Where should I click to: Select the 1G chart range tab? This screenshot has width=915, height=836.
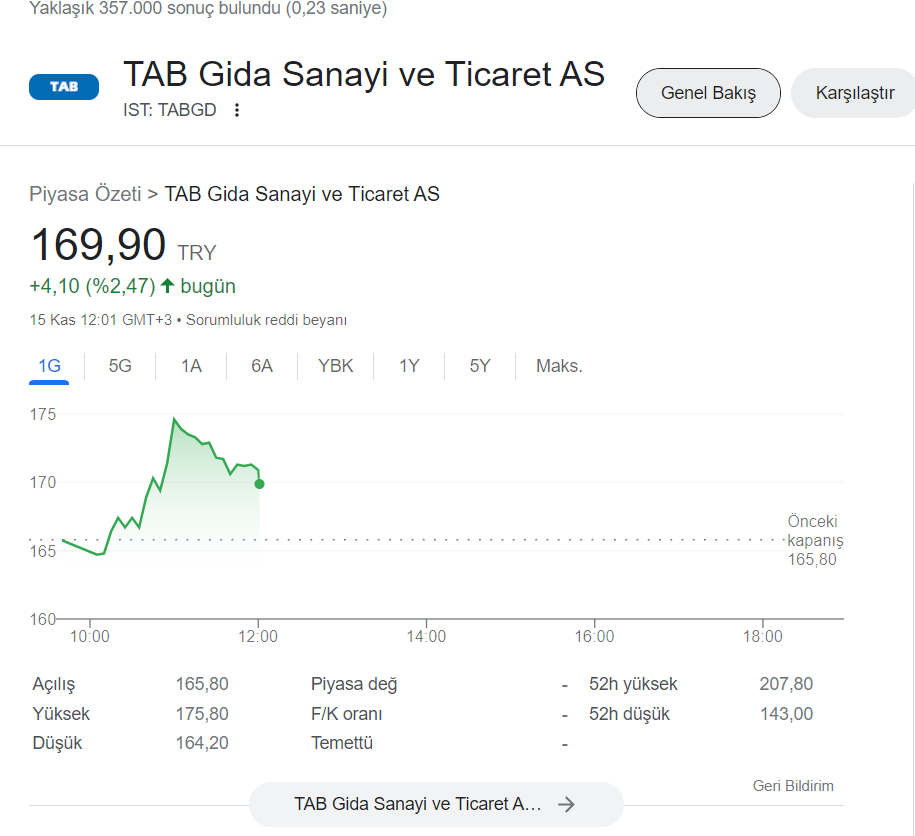(x=49, y=366)
